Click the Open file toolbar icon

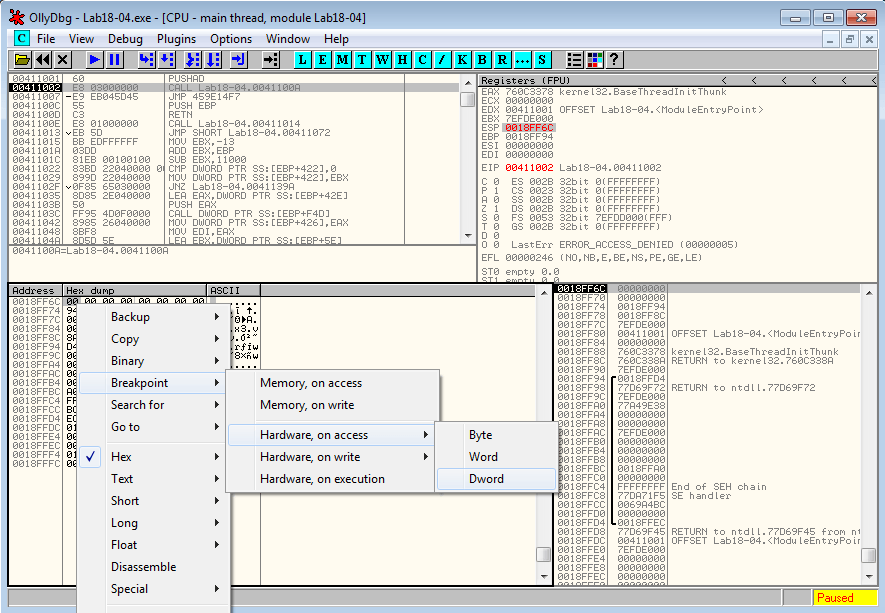click(x=22, y=60)
